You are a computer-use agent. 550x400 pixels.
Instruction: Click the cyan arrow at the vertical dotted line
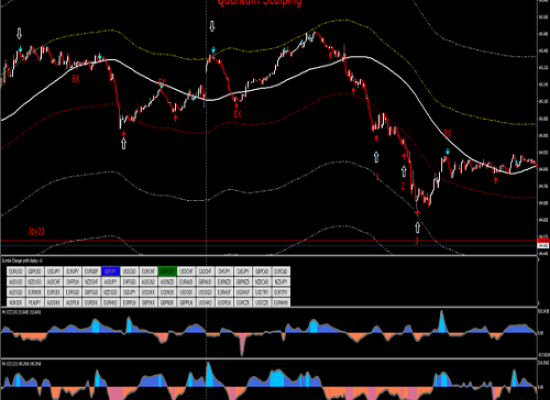(213, 49)
